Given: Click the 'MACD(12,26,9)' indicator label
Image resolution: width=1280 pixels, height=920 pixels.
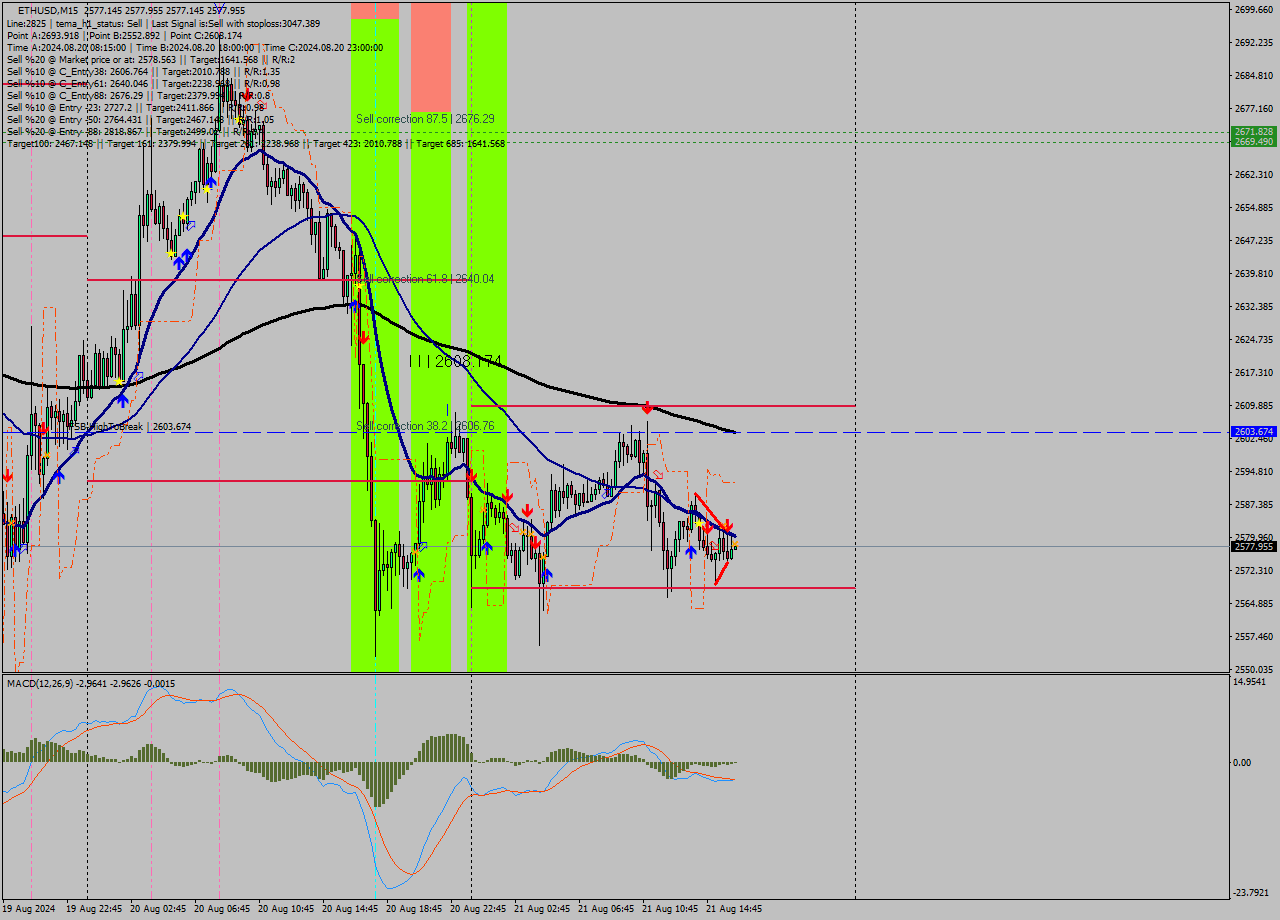Looking at the screenshot, I should [x=39, y=683].
